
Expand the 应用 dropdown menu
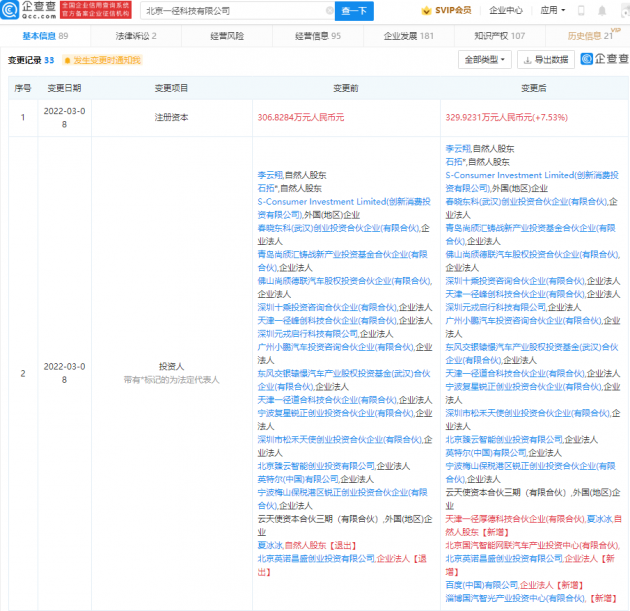(x=552, y=11)
